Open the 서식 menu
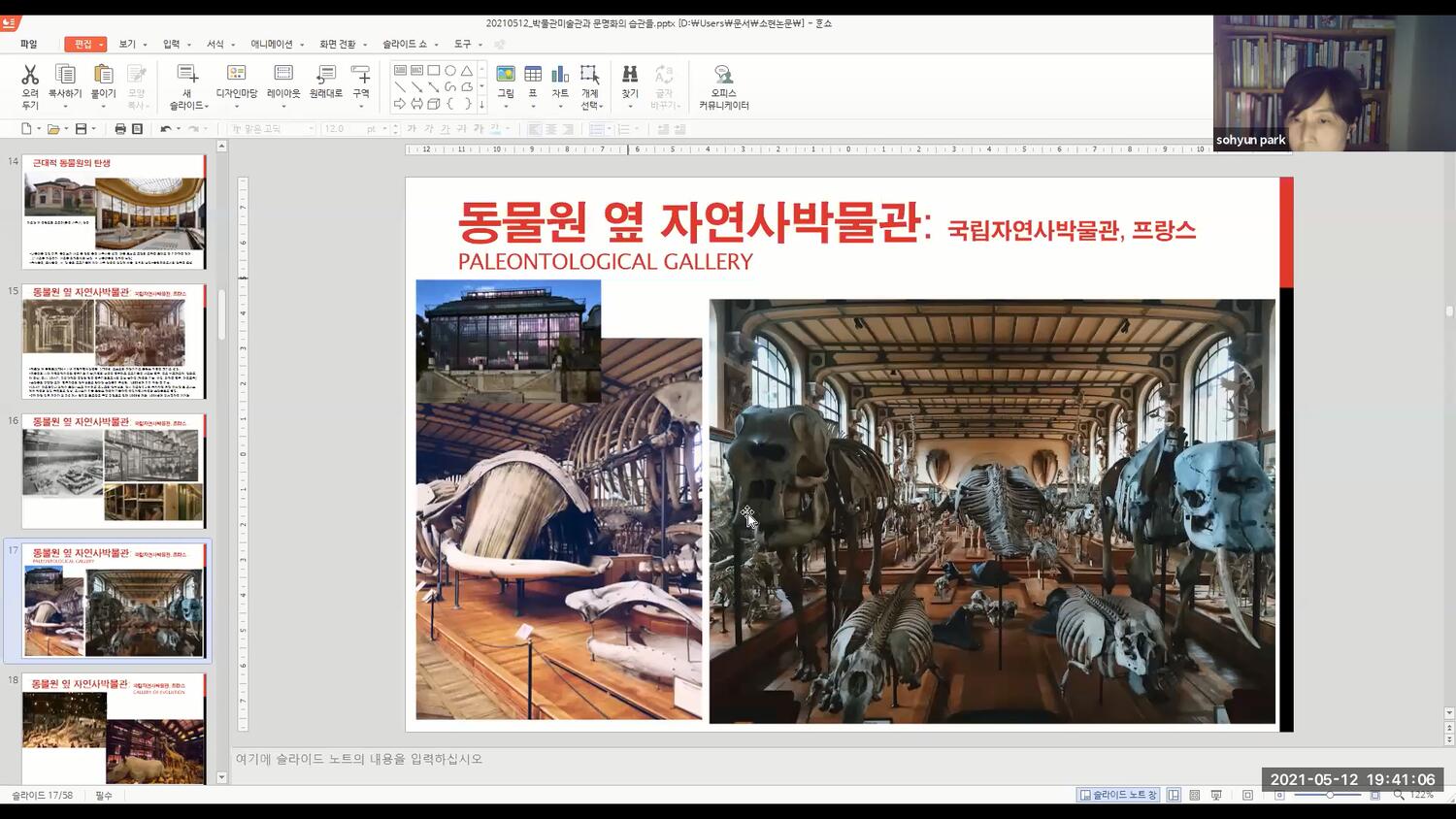The width and height of the screenshot is (1456, 819). (x=215, y=45)
